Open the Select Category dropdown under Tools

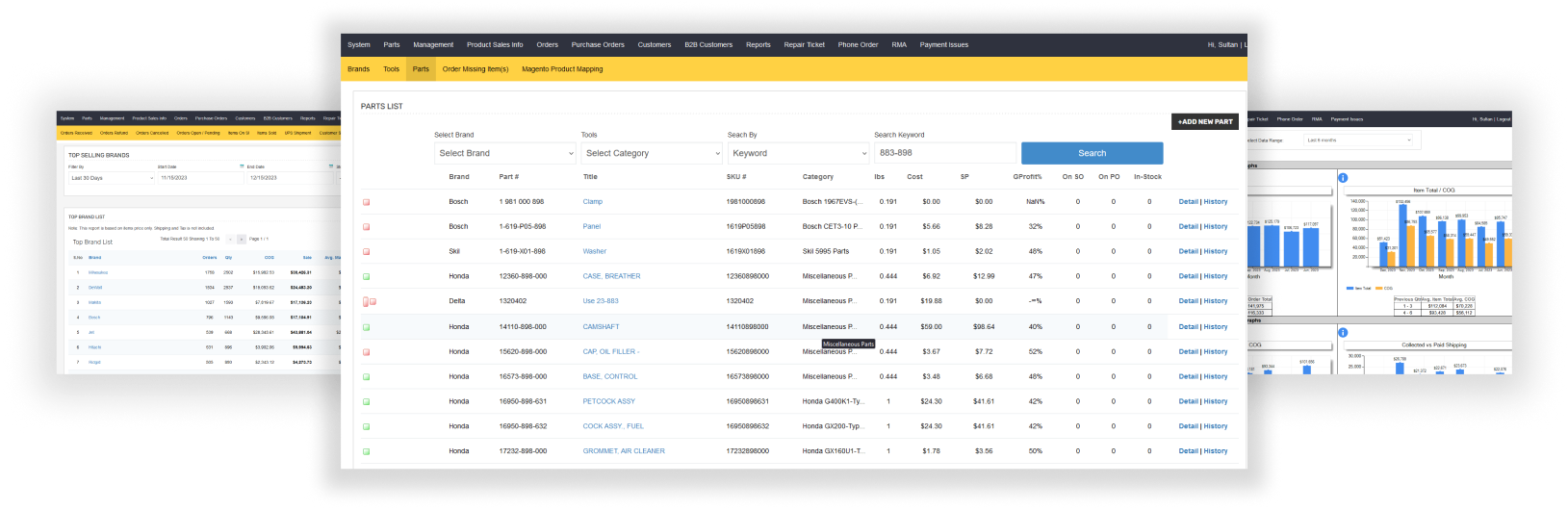652,153
